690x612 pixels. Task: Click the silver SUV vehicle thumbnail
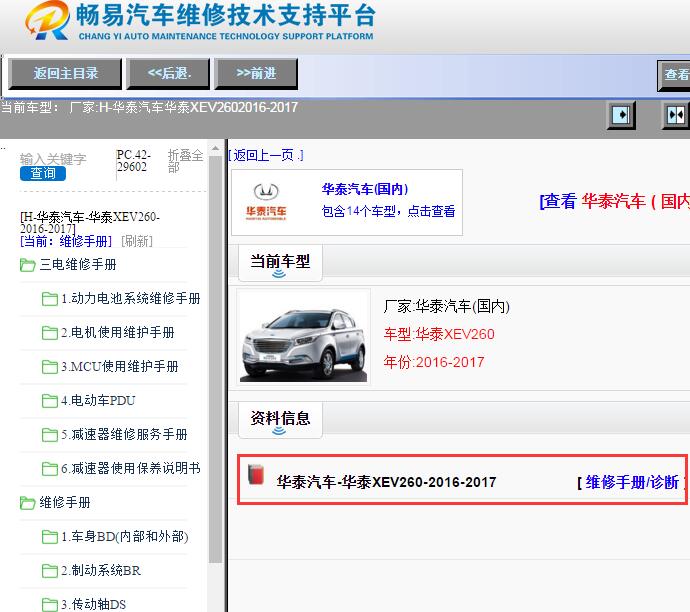point(304,337)
